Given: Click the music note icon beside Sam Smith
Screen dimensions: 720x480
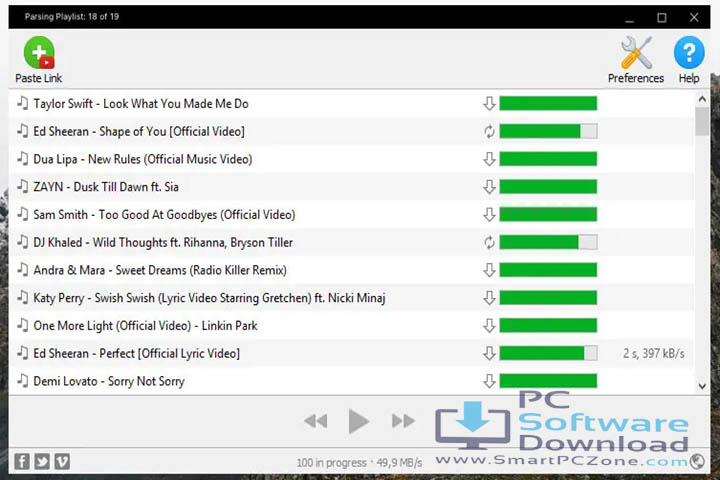Looking at the screenshot, I should coord(22,214).
